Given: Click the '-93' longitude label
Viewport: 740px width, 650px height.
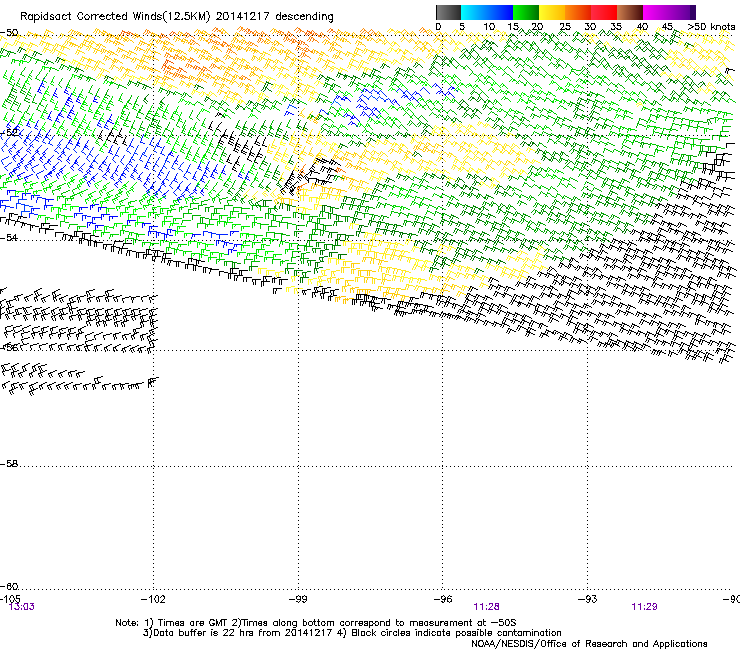Looking at the screenshot, I should 588,599.
